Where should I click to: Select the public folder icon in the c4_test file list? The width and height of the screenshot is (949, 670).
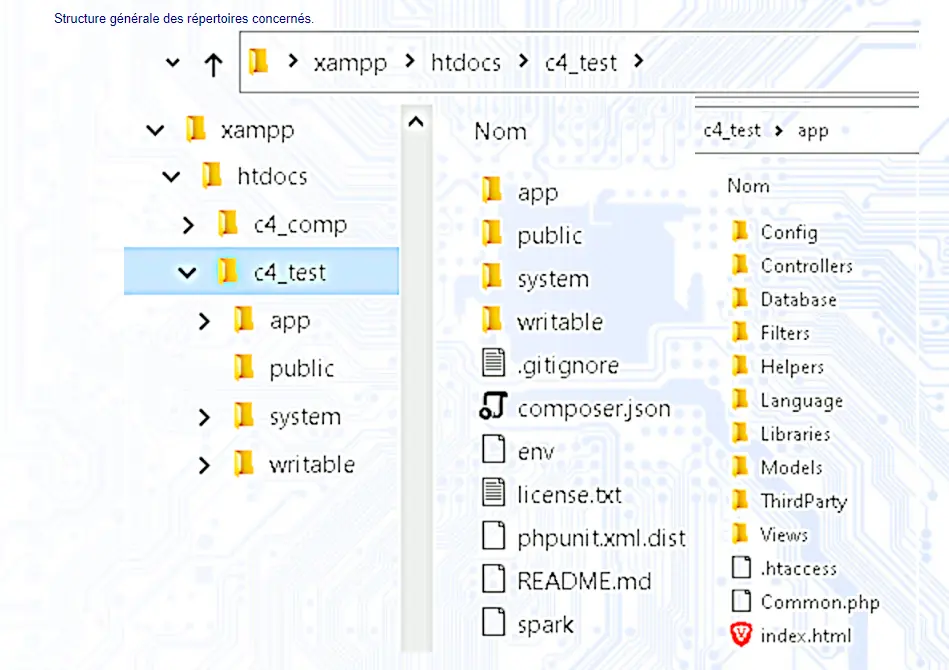[492, 233]
